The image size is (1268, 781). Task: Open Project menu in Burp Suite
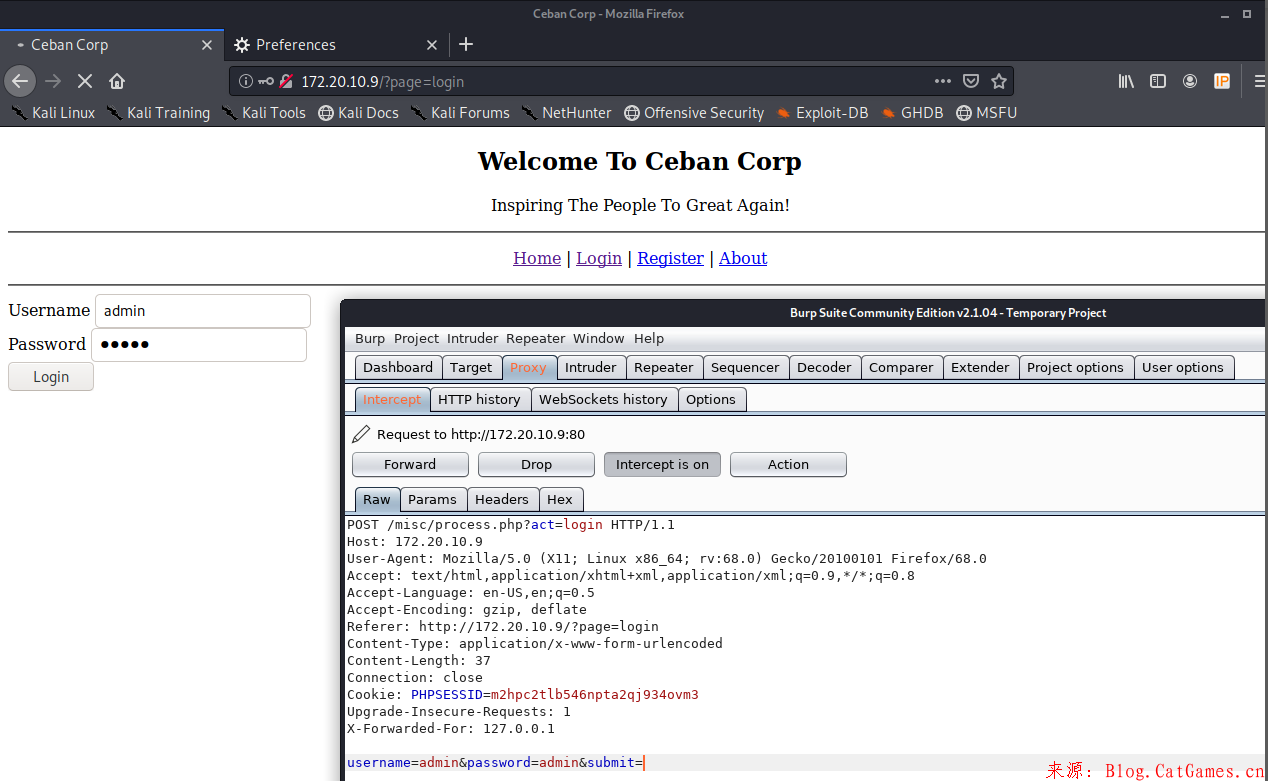(x=416, y=338)
